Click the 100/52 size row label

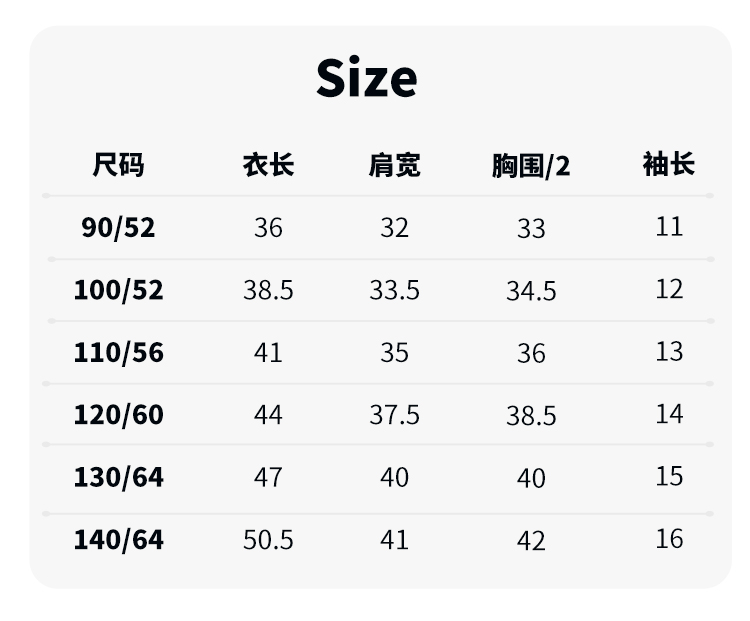[118, 290]
